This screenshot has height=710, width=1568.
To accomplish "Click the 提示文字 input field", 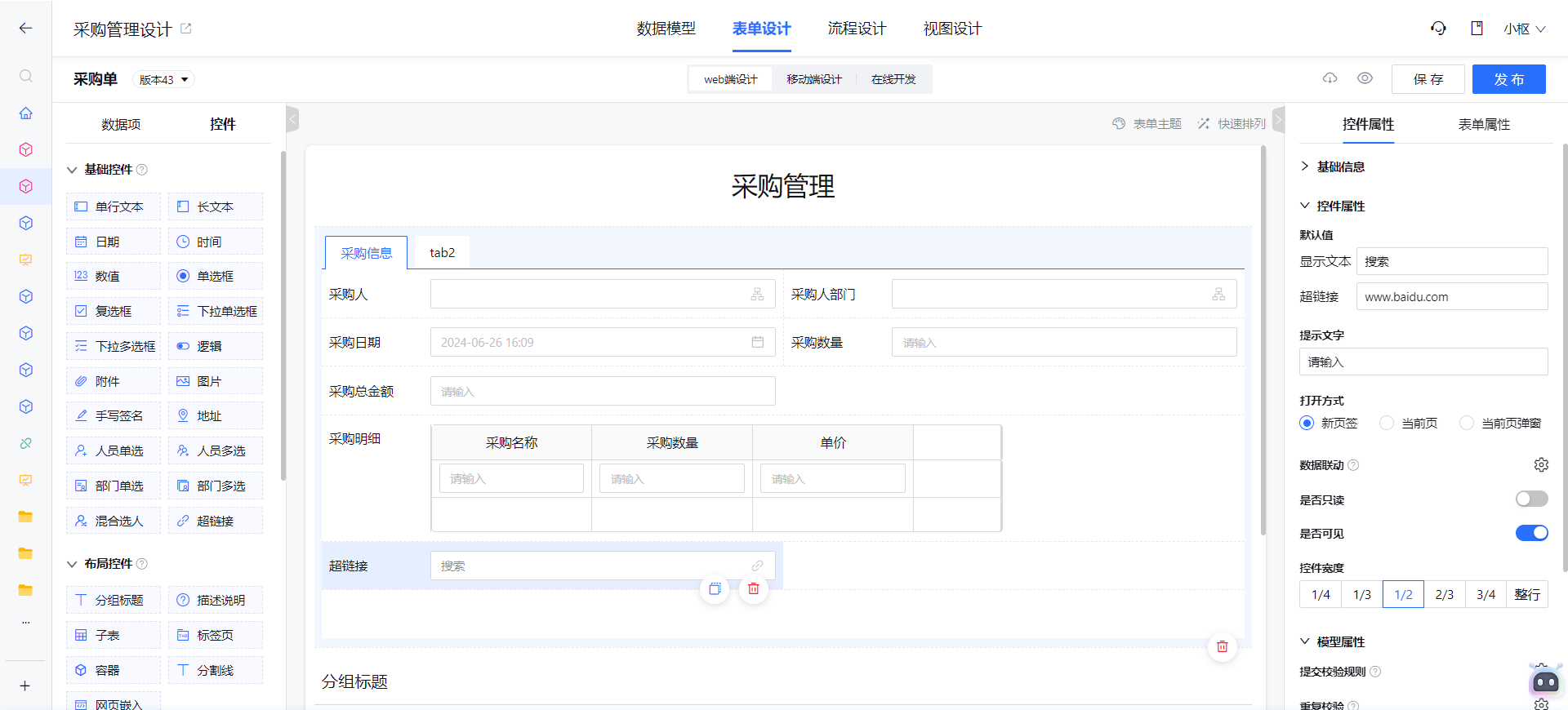I will click(1423, 362).
